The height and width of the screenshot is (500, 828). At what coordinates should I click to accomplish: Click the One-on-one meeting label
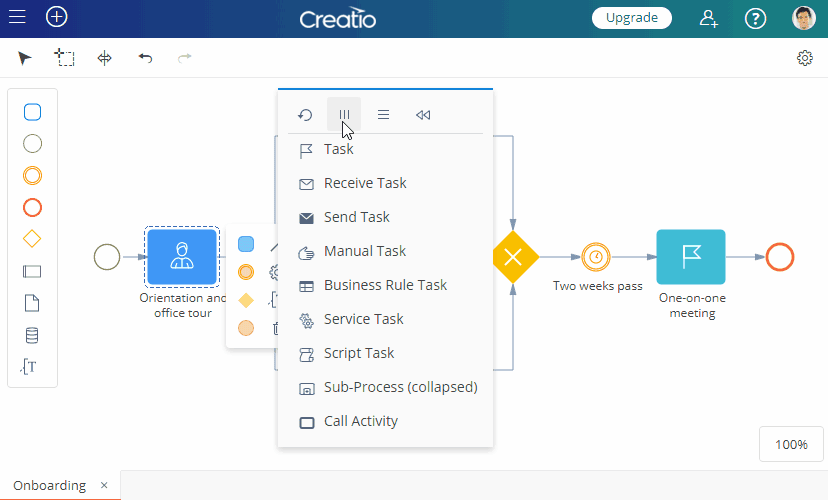692,305
